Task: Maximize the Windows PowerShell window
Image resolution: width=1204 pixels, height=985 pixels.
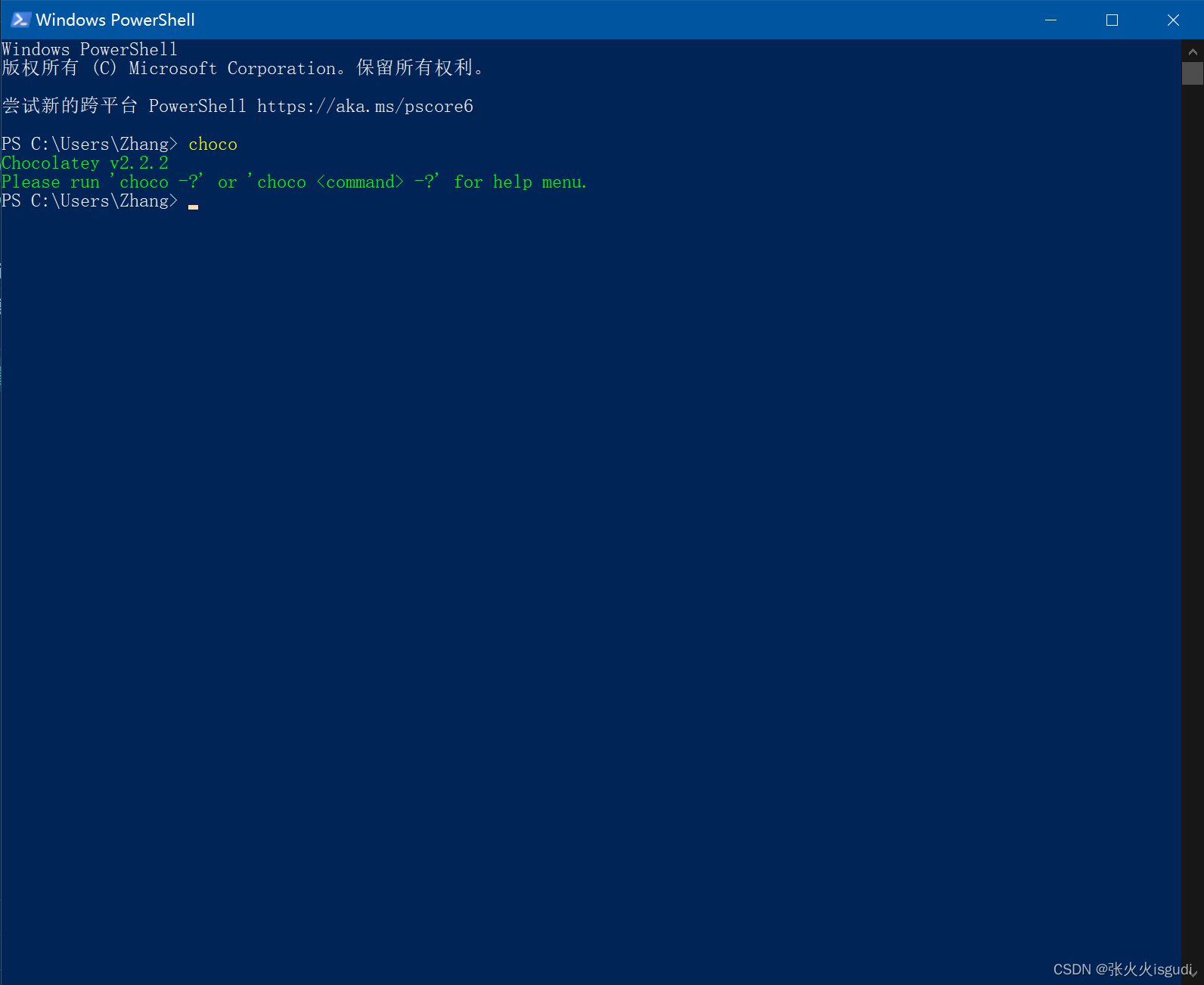Action: pos(1112,20)
